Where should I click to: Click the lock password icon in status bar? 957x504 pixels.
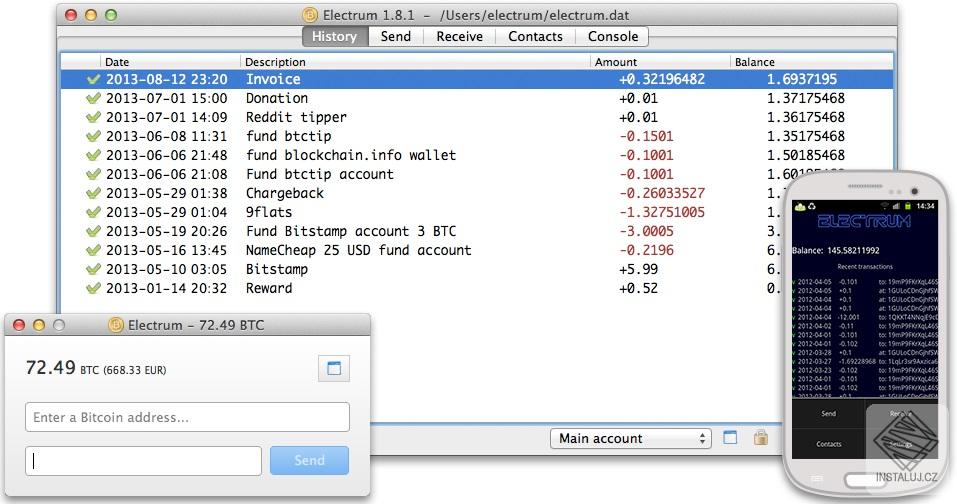(x=760, y=437)
